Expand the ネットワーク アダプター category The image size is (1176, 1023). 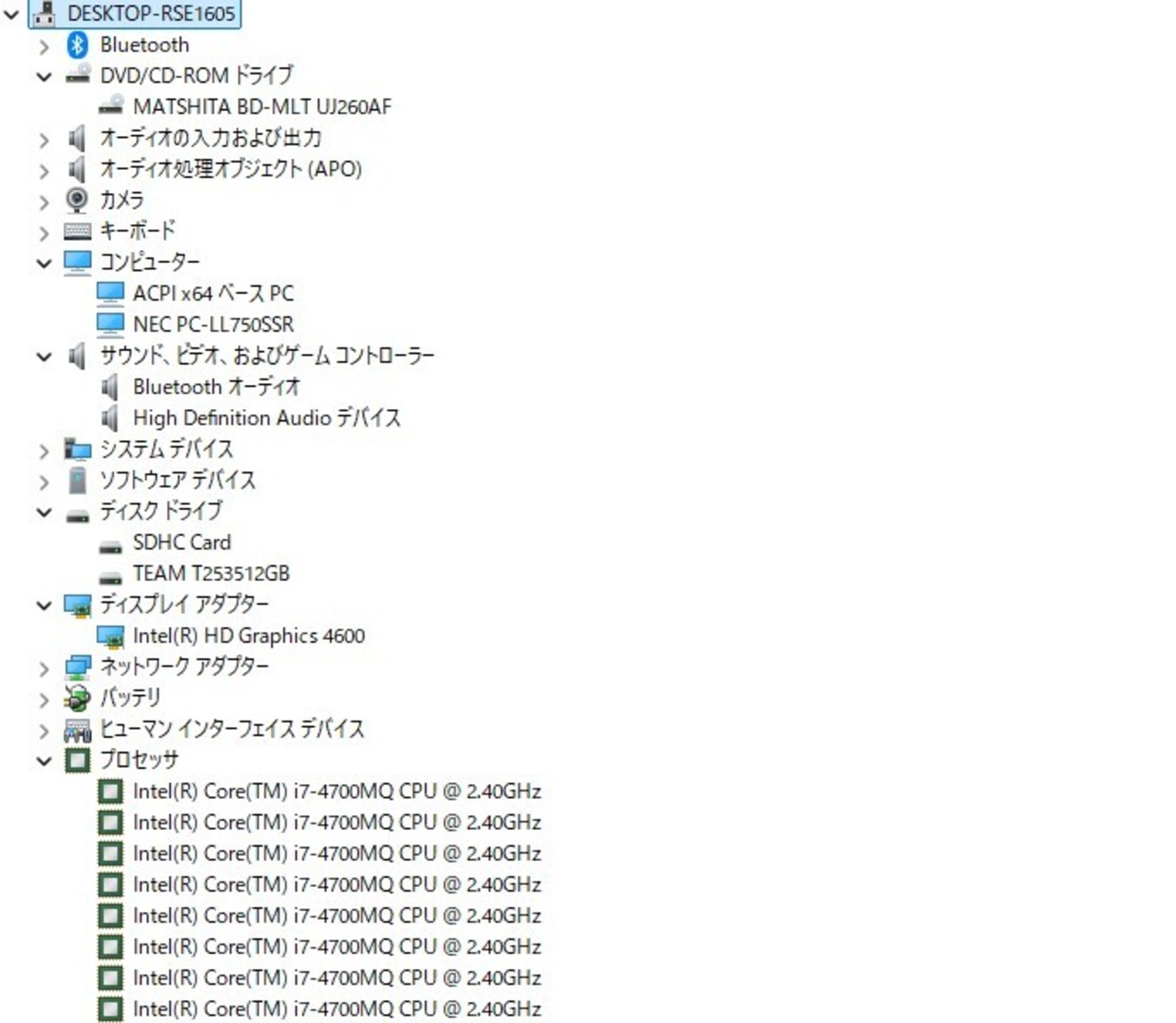click(44, 669)
